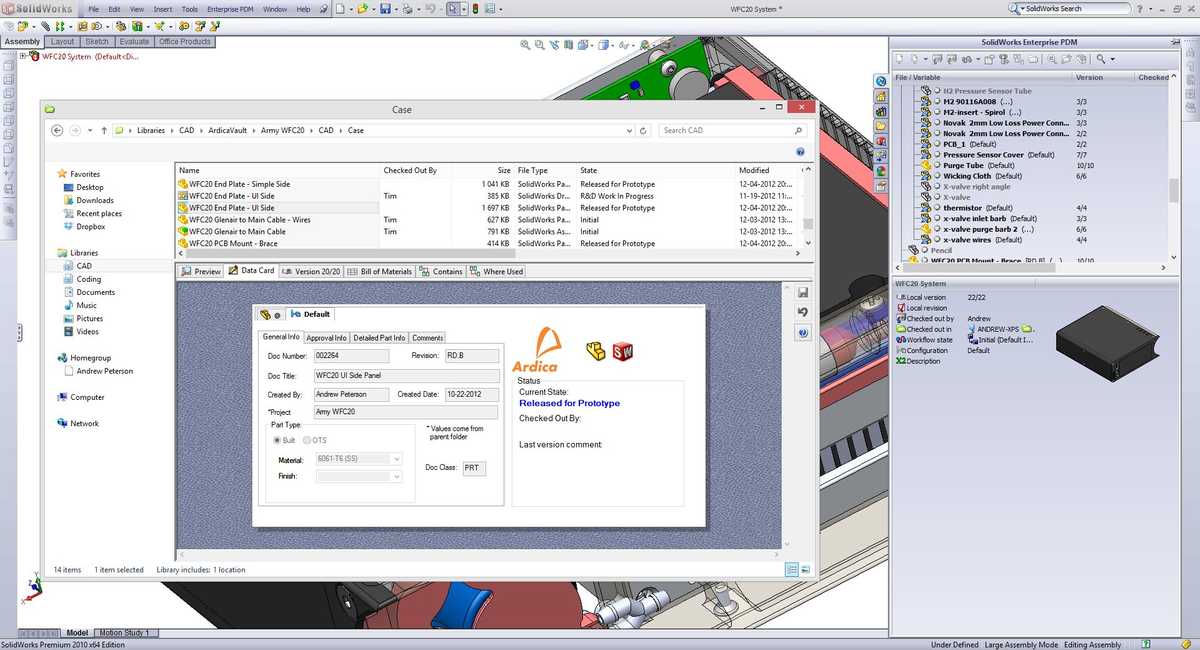Open the Version 20/20 tab
This screenshot has width=1200, height=650.
[311, 271]
